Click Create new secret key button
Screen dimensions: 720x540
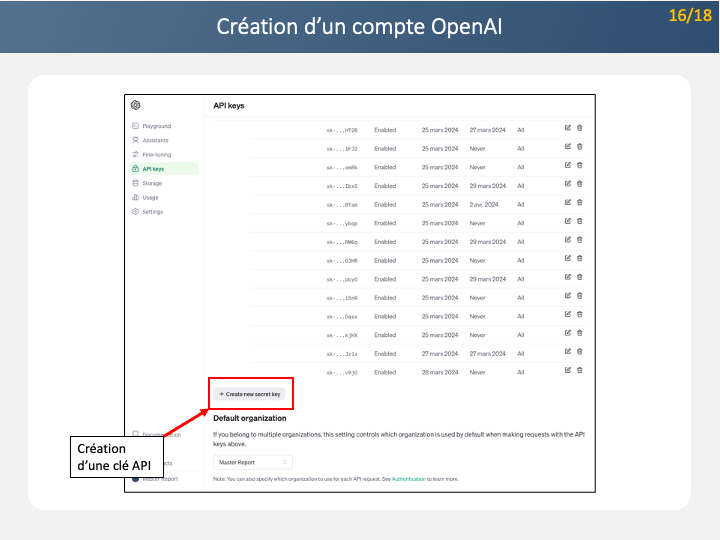(249, 394)
